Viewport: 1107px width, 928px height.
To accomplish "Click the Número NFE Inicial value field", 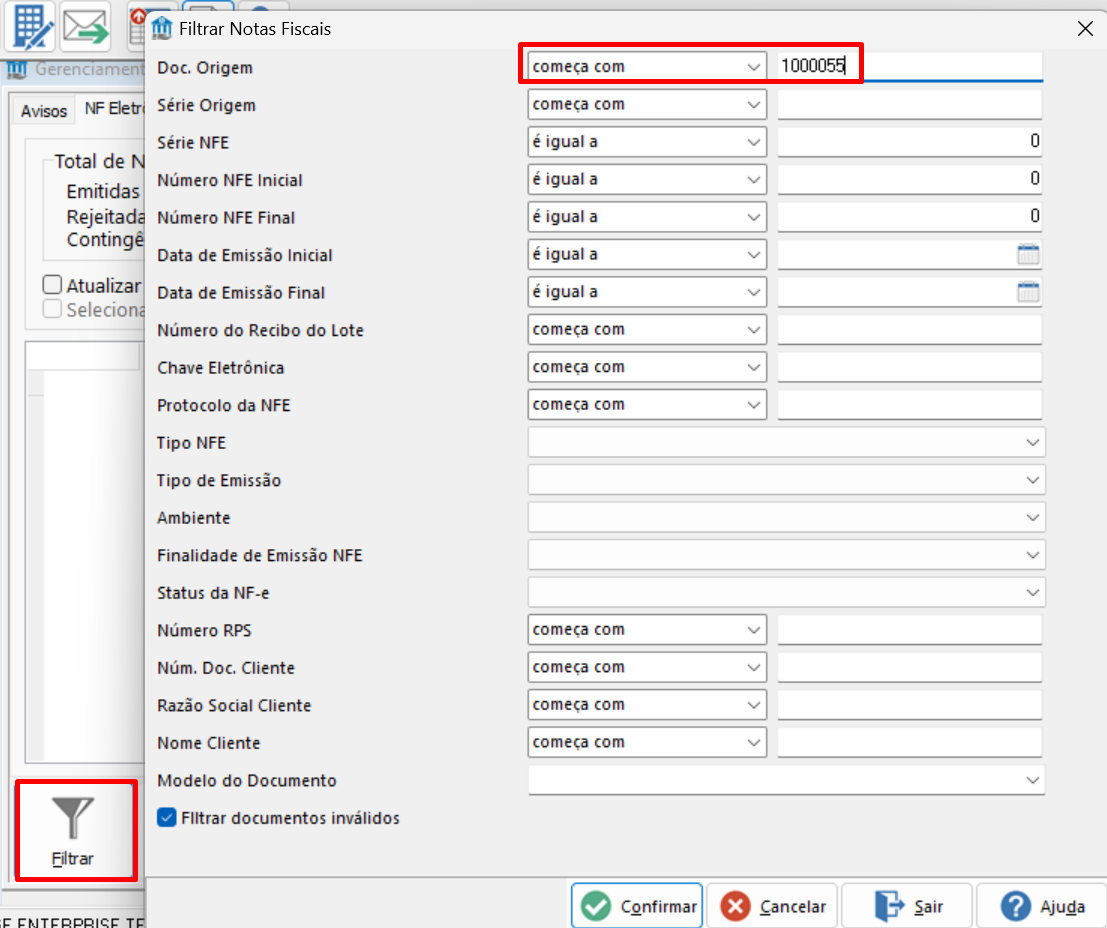I will (x=909, y=179).
